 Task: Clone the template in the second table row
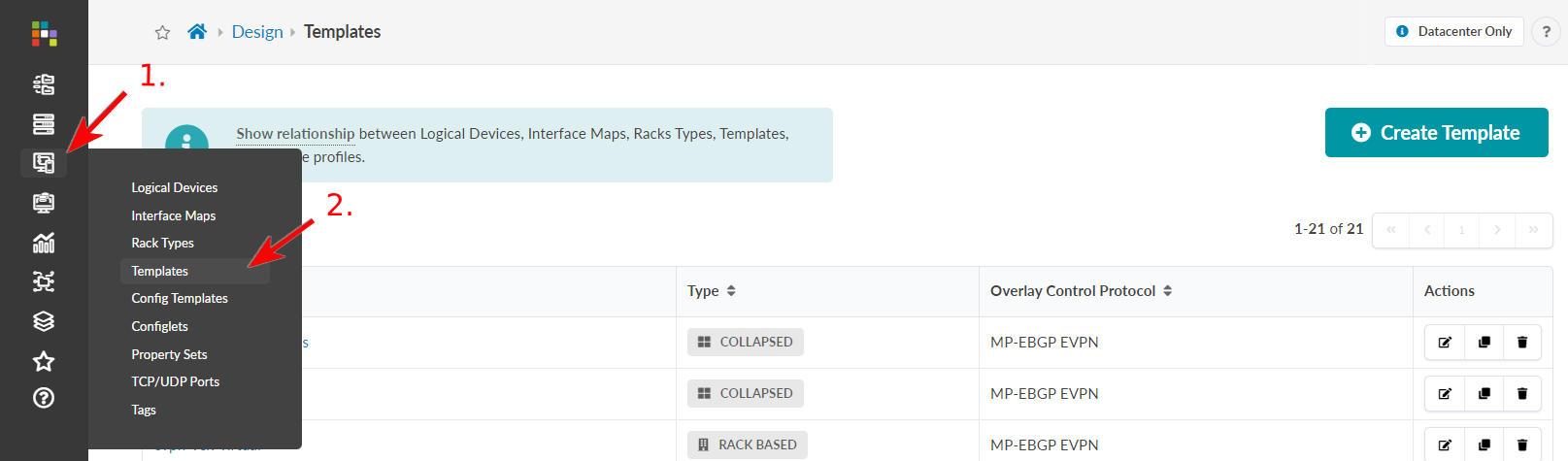point(1484,393)
